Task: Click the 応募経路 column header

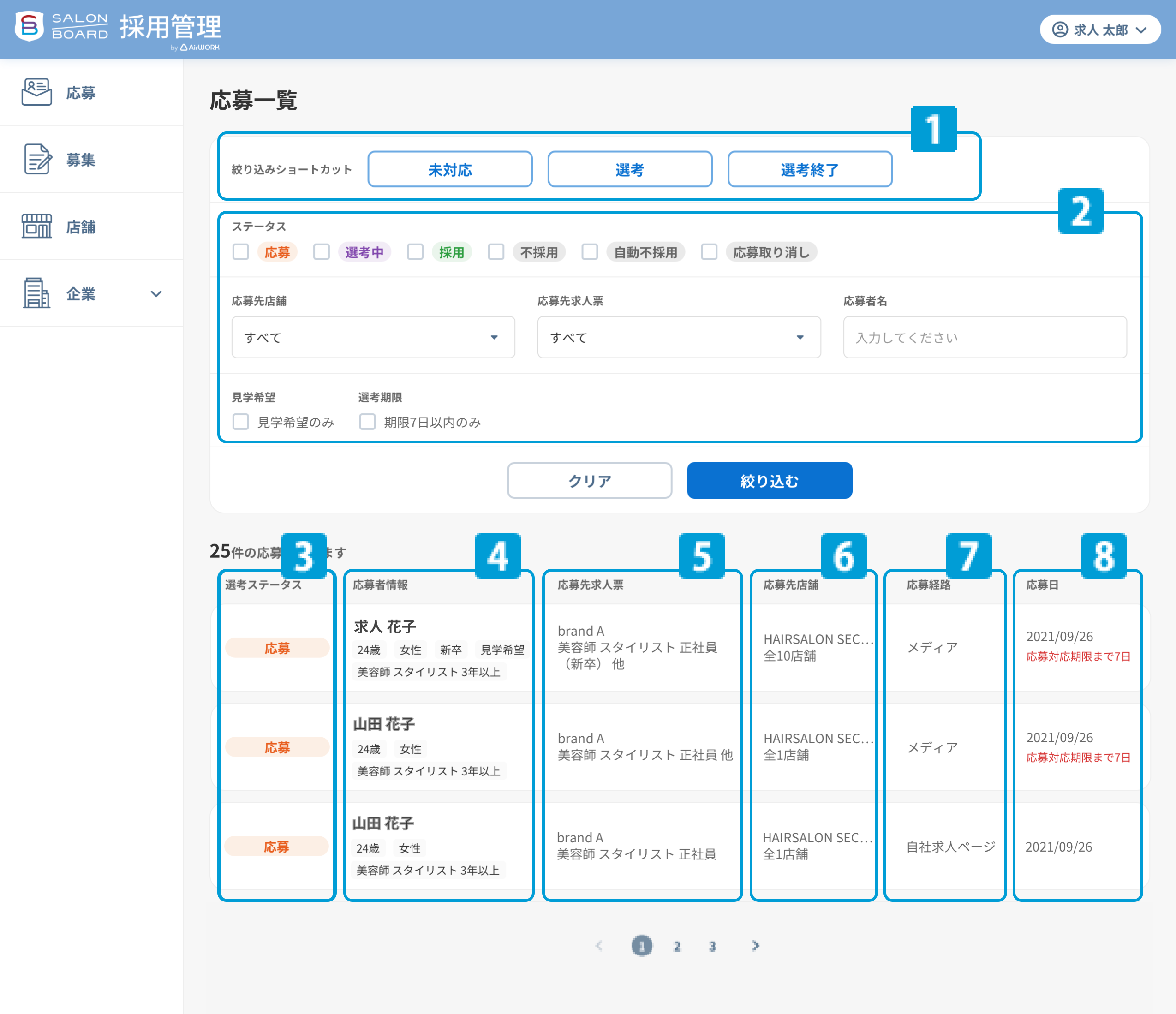Action: (x=928, y=585)
